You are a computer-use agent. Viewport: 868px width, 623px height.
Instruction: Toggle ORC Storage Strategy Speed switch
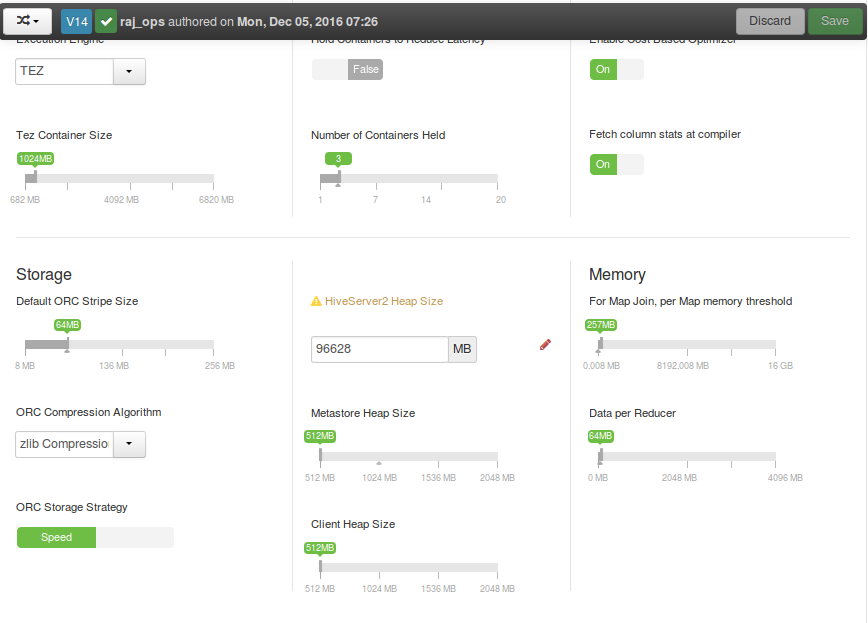[x=95, y=538]
